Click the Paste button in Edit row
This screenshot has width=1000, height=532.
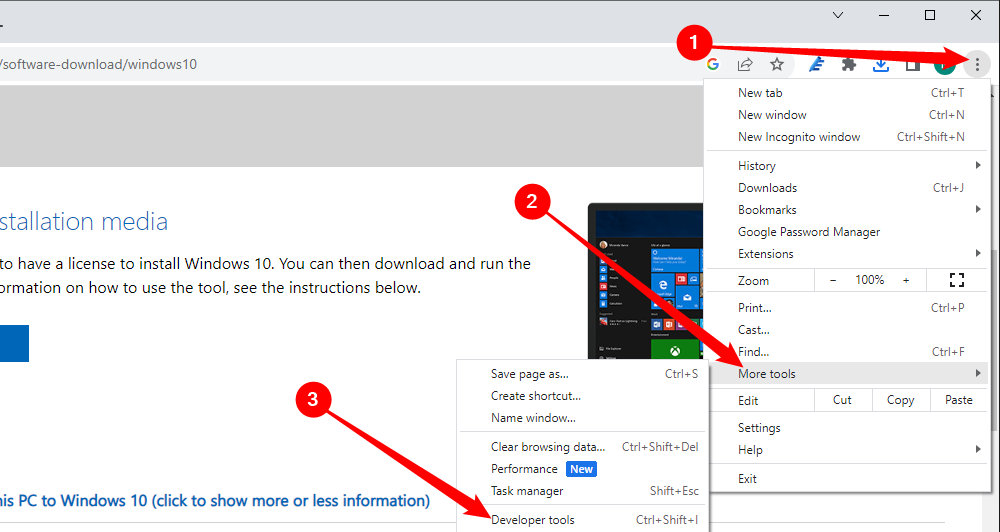click(958, 400)
